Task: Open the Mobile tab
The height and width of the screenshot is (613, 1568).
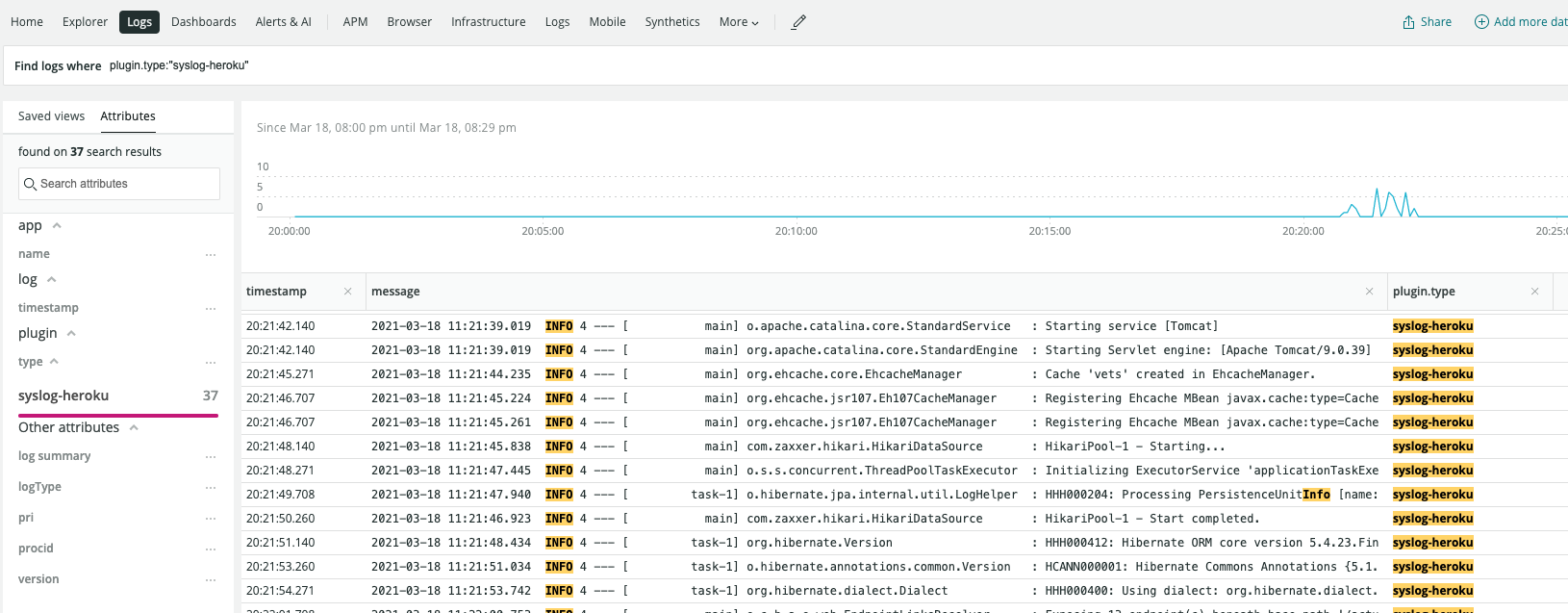Action: 608,22
